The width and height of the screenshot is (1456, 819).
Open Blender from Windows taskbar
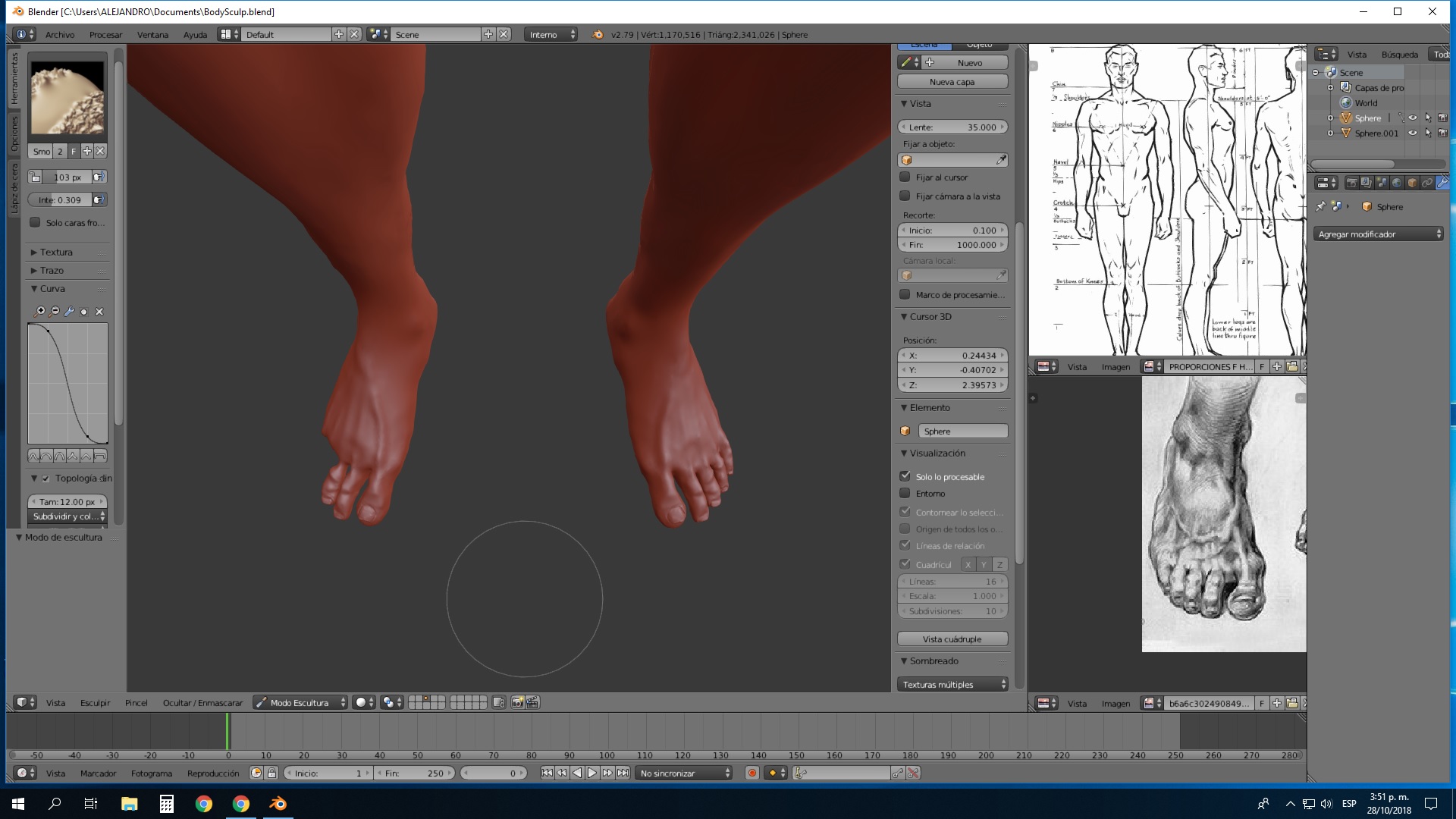[x=278, y=804]
